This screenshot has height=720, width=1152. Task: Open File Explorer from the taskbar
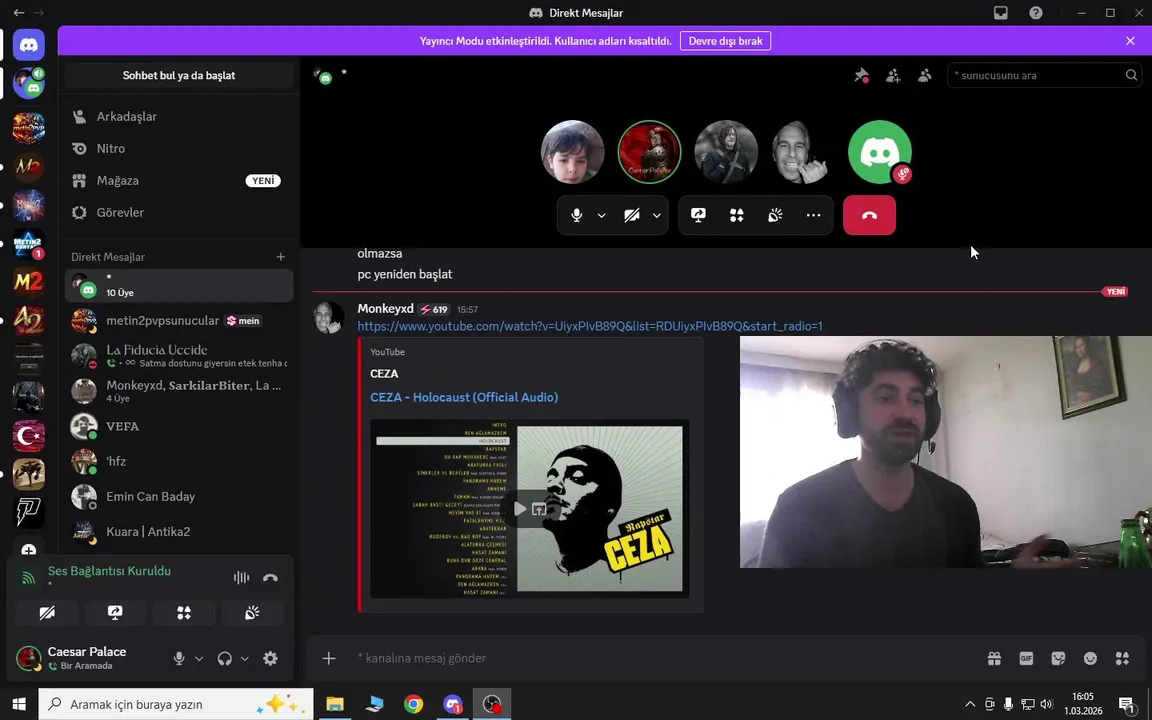point(335,704)
